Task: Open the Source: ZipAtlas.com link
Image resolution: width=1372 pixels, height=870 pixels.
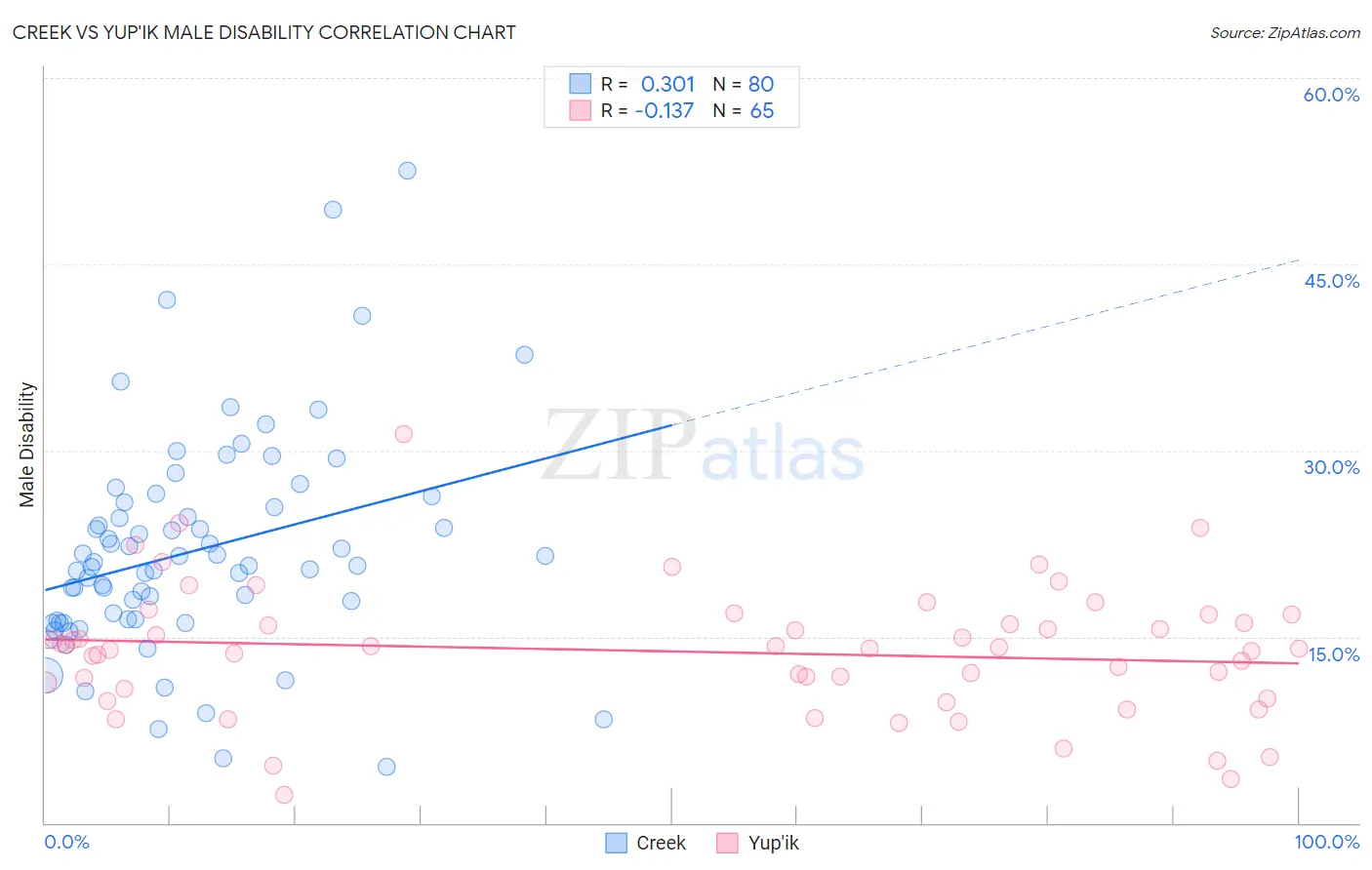Action: tap(1285, 32)
